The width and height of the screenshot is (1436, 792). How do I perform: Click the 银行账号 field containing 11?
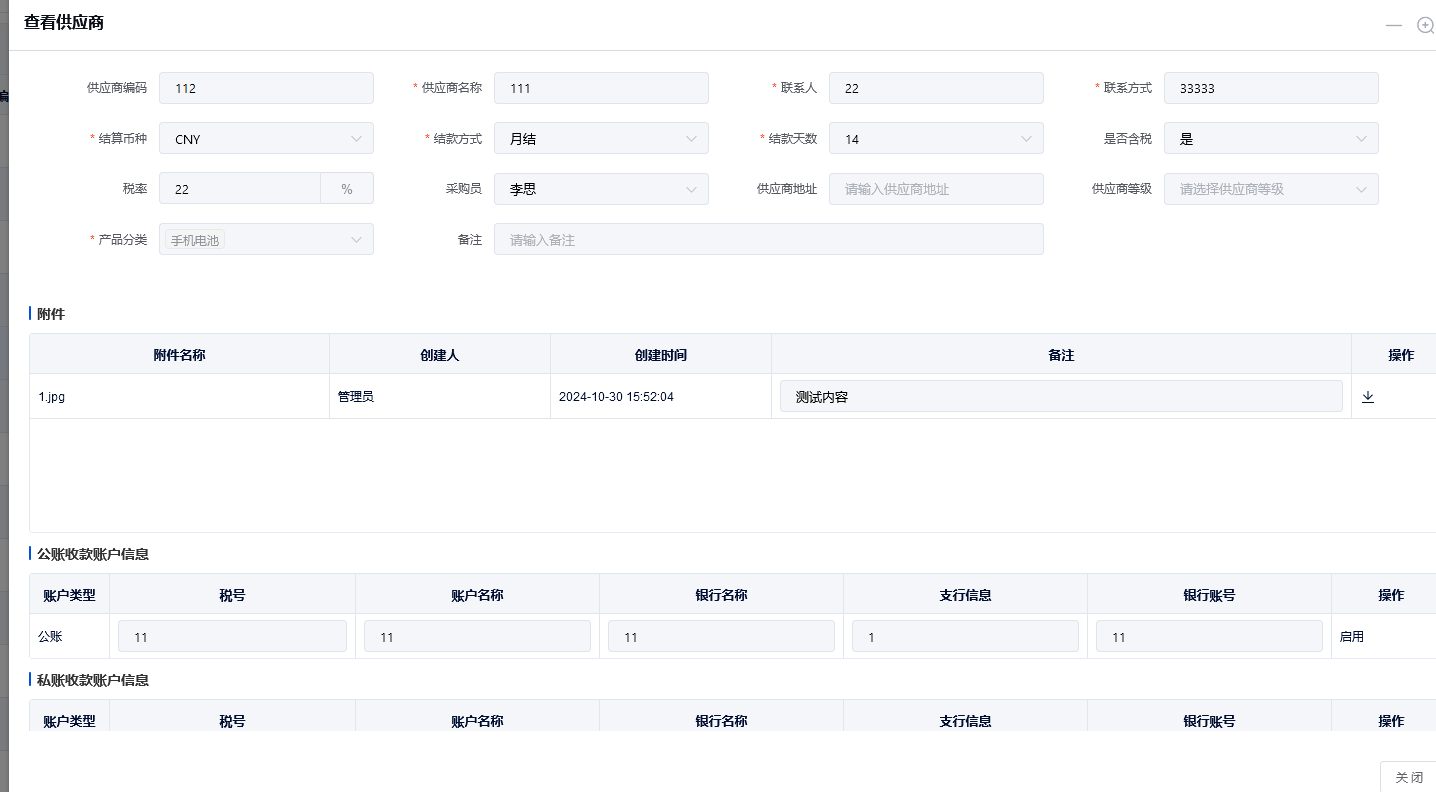(x=1209, y=635)
